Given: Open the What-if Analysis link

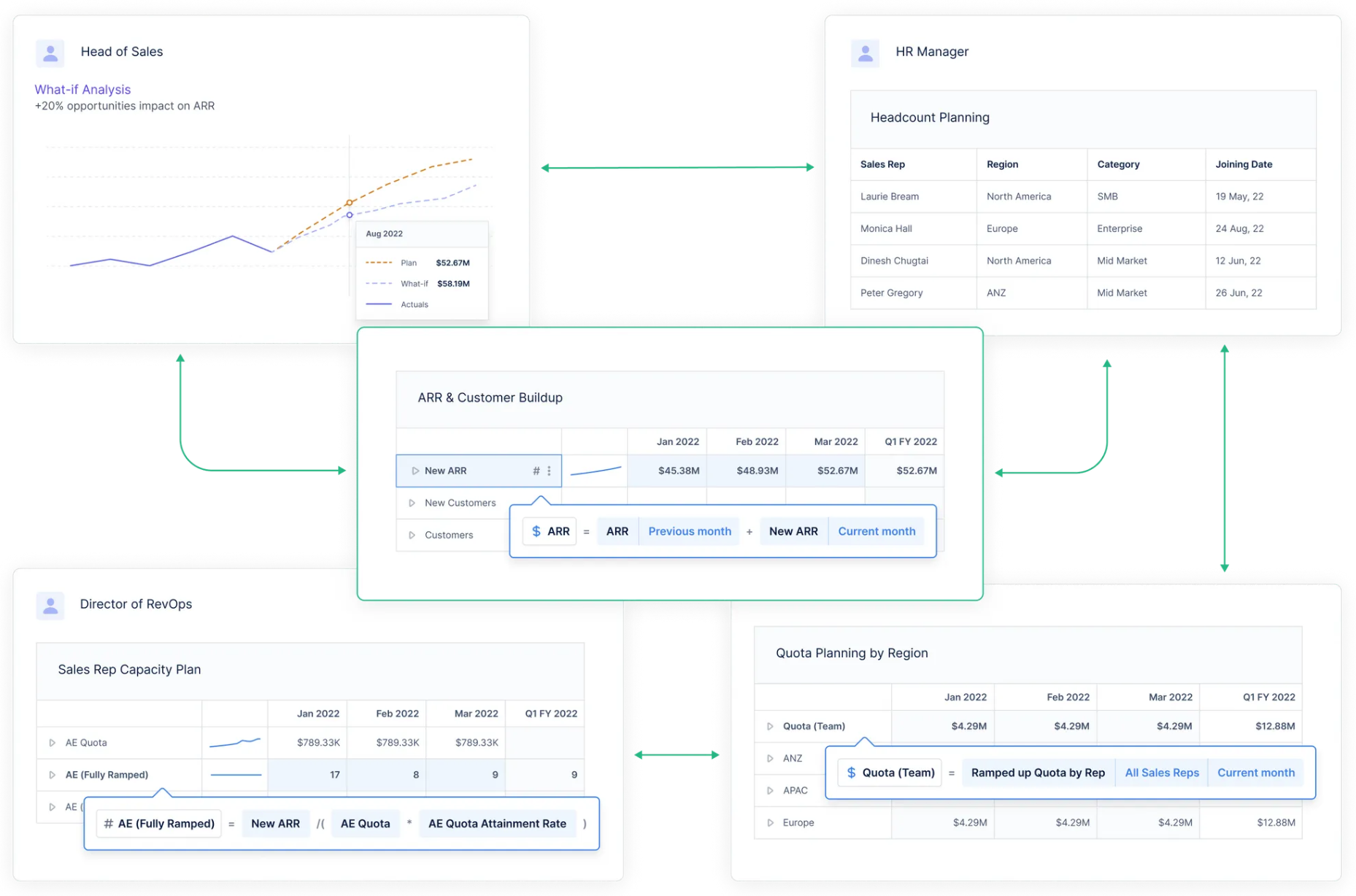Looking at the screenshot, I should pos(82,89).
